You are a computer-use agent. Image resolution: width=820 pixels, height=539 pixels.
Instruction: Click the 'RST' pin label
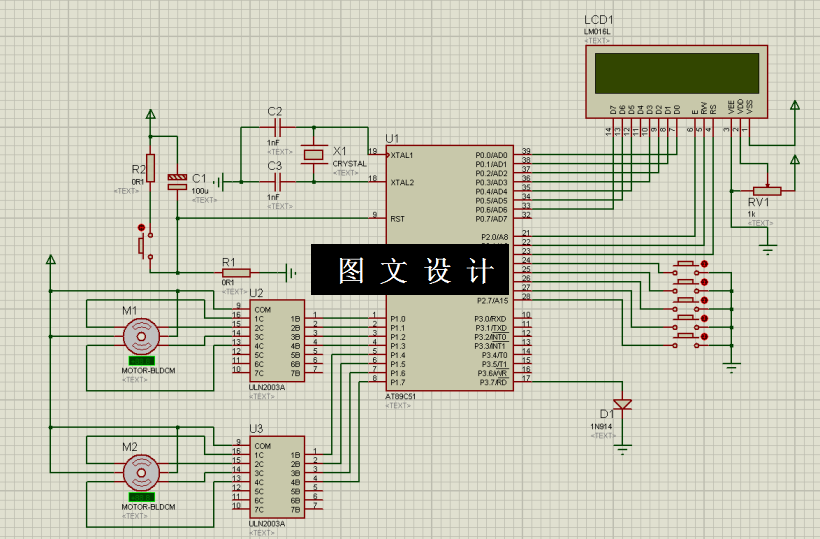coord(397,219)
